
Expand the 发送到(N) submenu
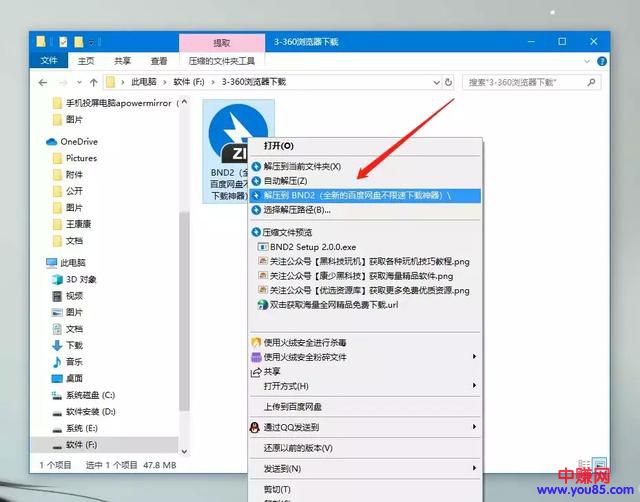coord(365,469)
